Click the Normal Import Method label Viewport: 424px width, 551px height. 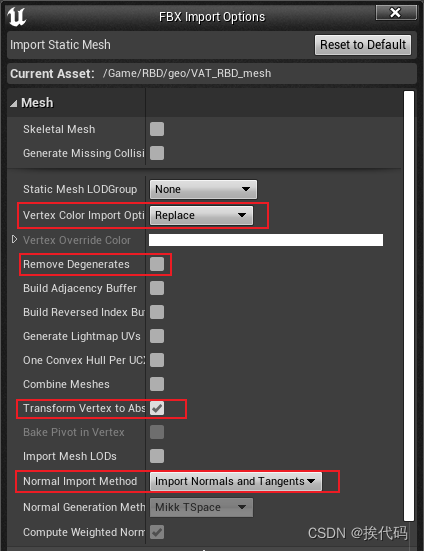(x=80, y=481)
